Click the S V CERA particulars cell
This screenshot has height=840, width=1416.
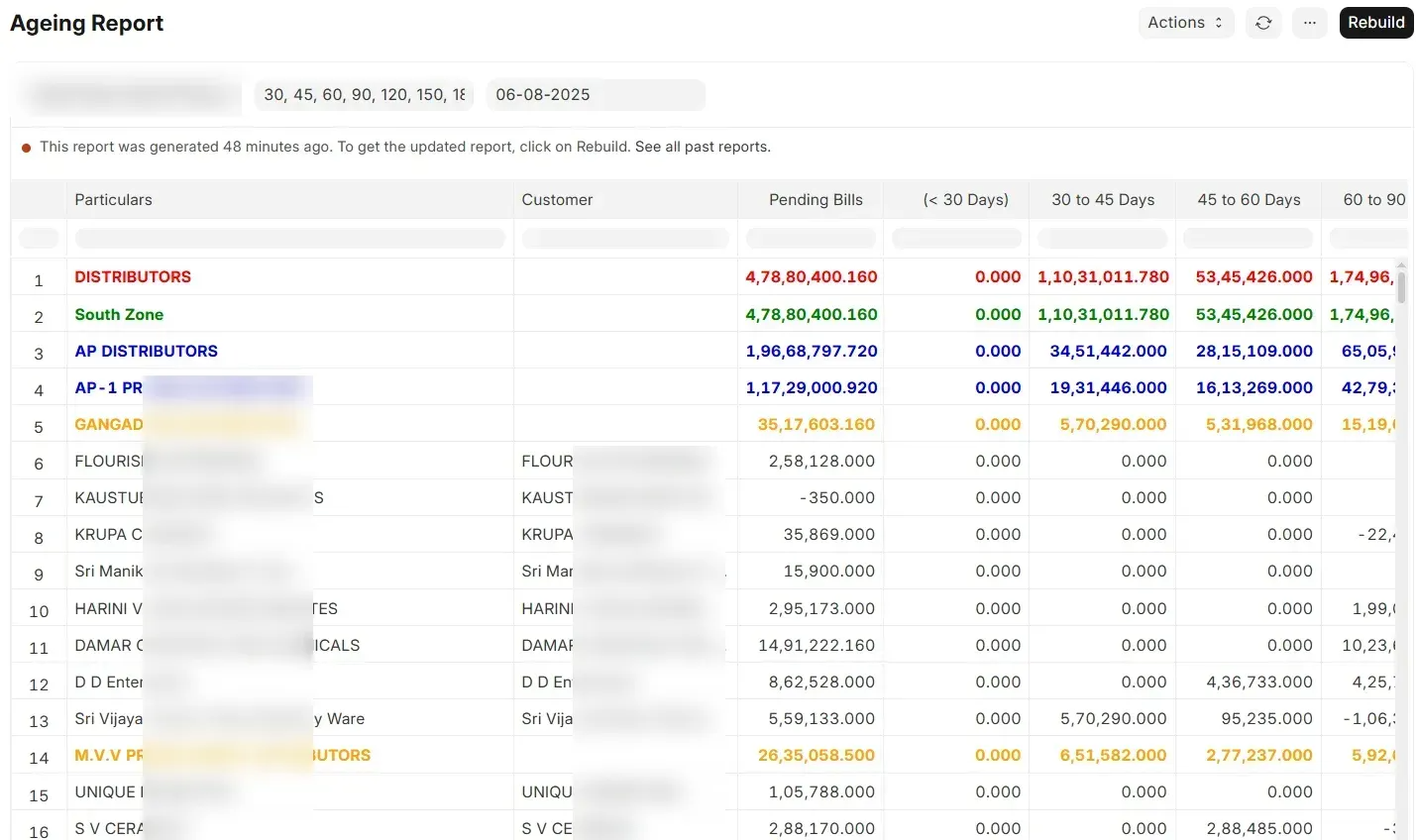click(x=289, y=827)
